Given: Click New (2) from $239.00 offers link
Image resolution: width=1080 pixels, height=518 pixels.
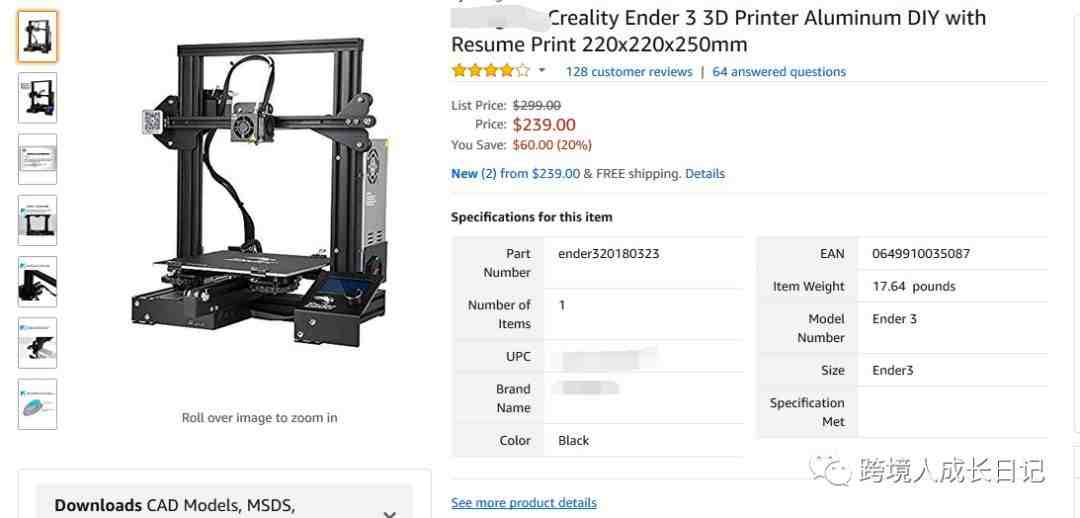Looking at the screenshot, I should (x=516, y=174).
